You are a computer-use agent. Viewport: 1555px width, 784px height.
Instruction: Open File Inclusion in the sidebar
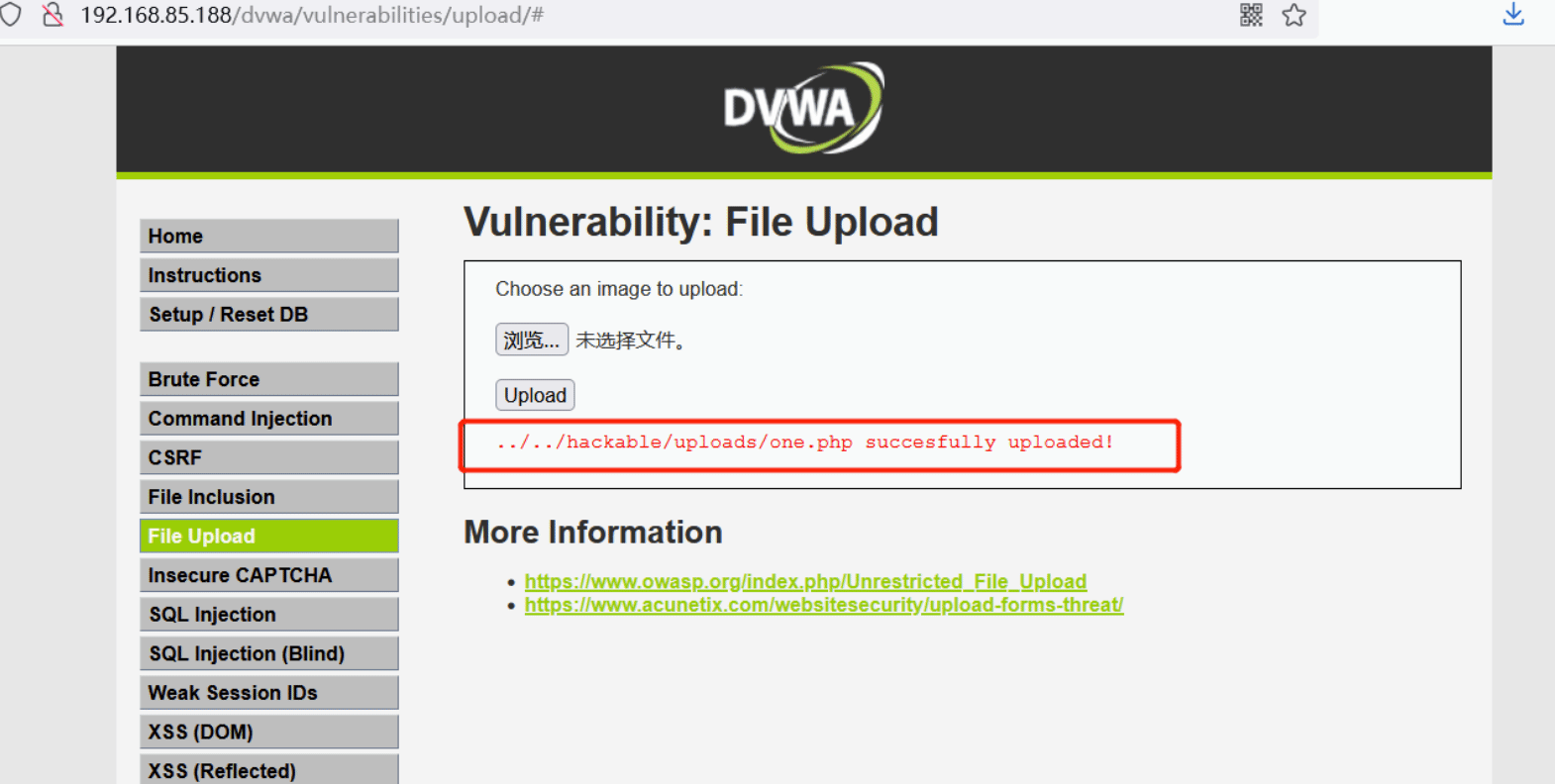click(269, 497)
